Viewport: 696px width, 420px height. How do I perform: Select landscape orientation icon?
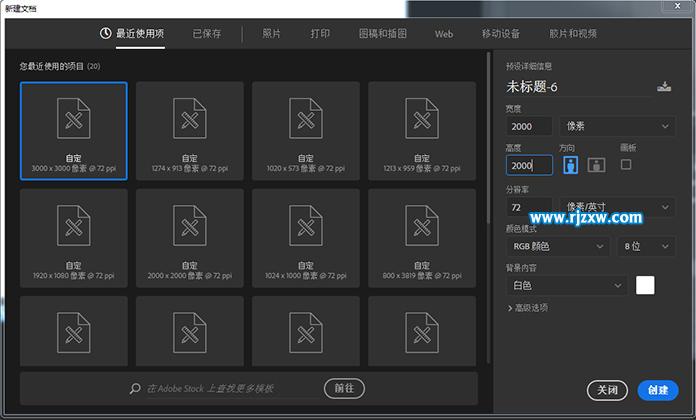[x=597, y=165]
